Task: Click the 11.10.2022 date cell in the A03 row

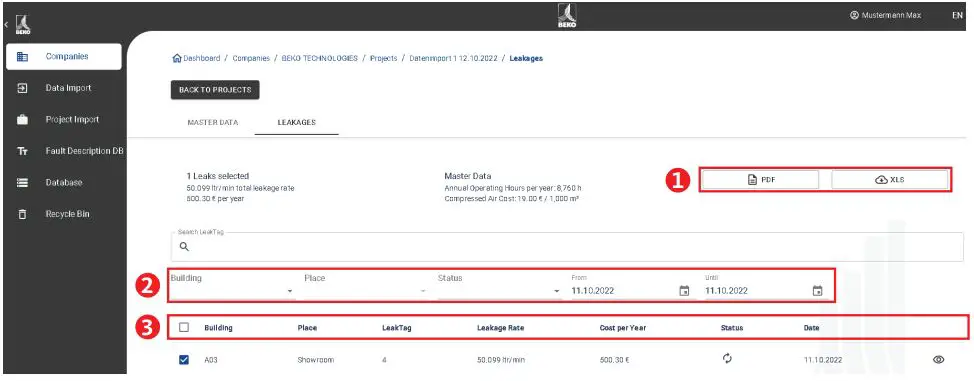Action: coord(823,360)
